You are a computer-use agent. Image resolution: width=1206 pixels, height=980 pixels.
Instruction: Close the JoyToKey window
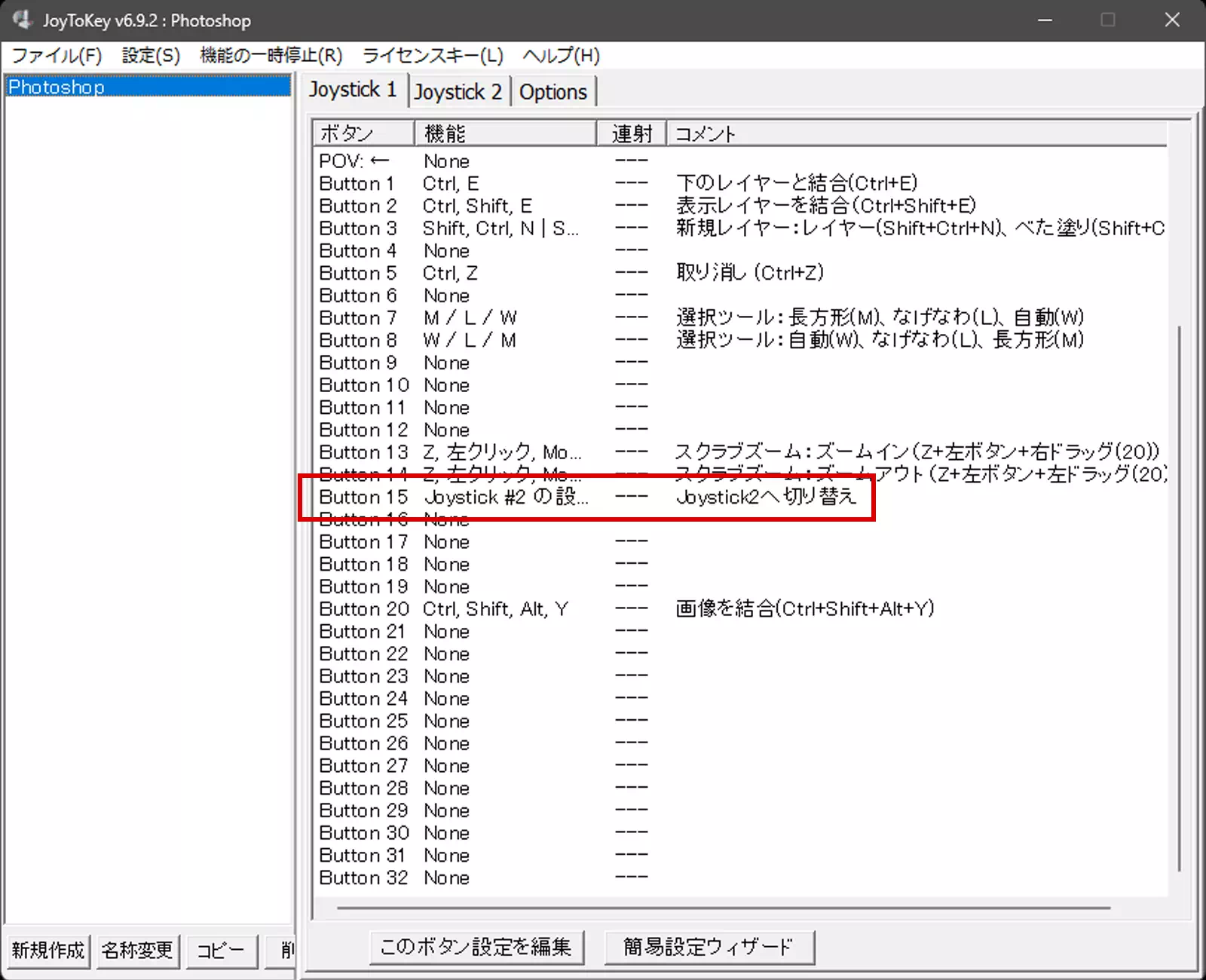[x=1172, y=20]
